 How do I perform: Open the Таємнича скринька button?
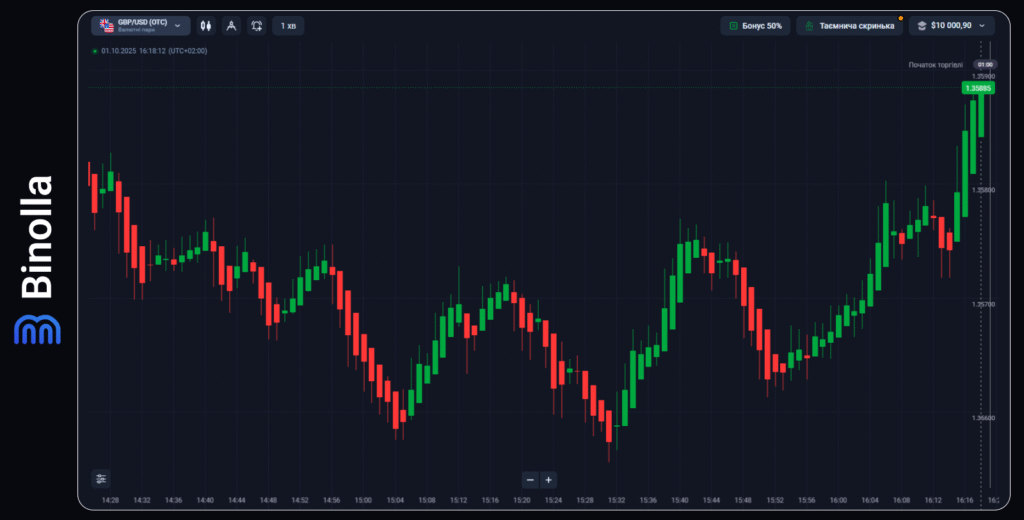tap(849, 25)
